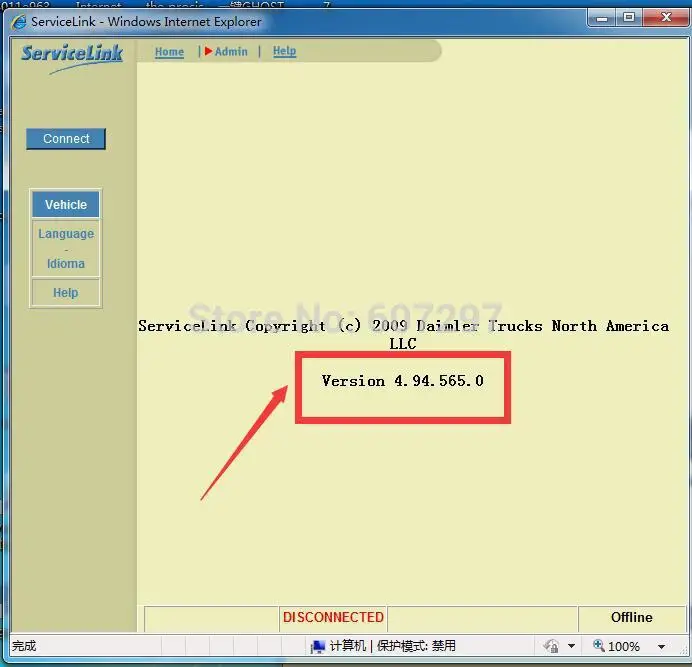Open the Home link in navigation bar
The width and height of the screenshot is (692, 667).
169,52
